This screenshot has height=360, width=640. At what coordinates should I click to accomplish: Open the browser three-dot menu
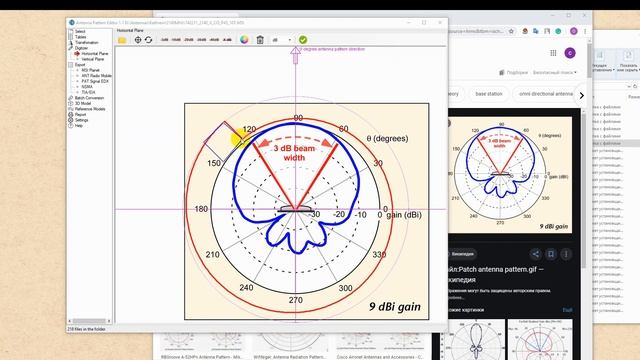tap(585, 31)
